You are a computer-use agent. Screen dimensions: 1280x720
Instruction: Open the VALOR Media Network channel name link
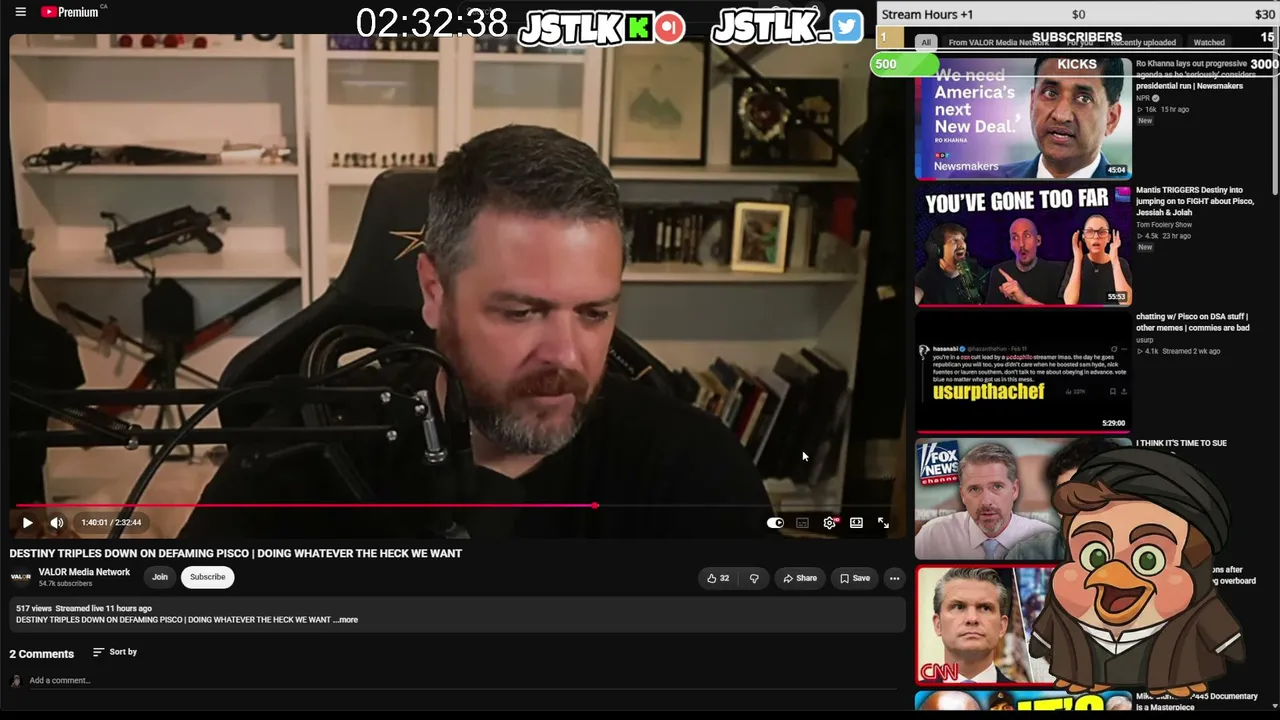[84, 572]
